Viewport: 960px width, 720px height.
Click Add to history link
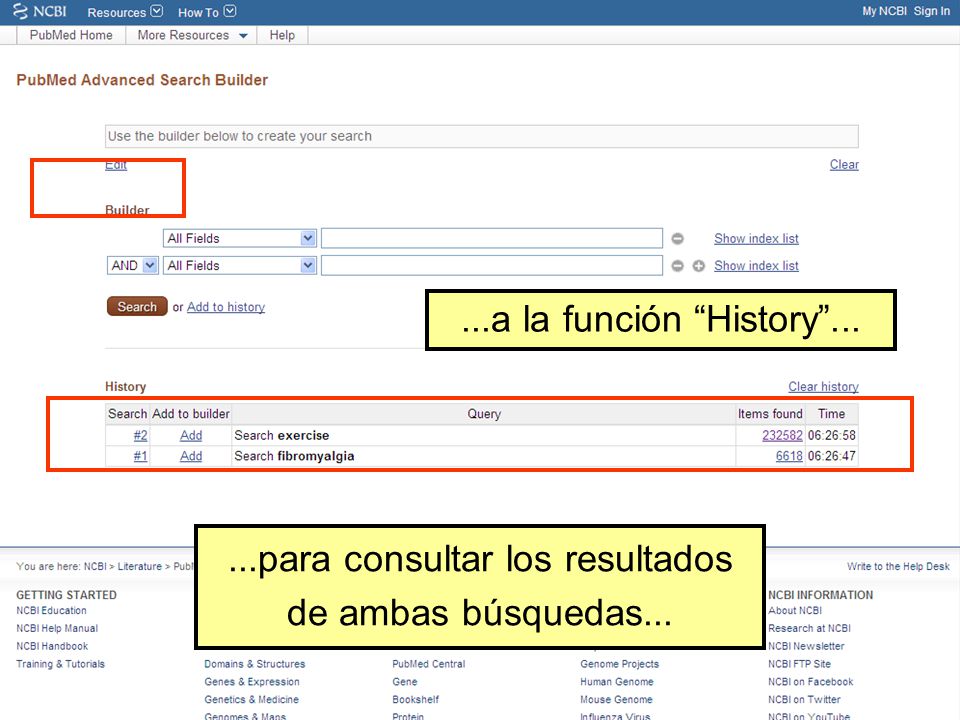pos(226,307)
